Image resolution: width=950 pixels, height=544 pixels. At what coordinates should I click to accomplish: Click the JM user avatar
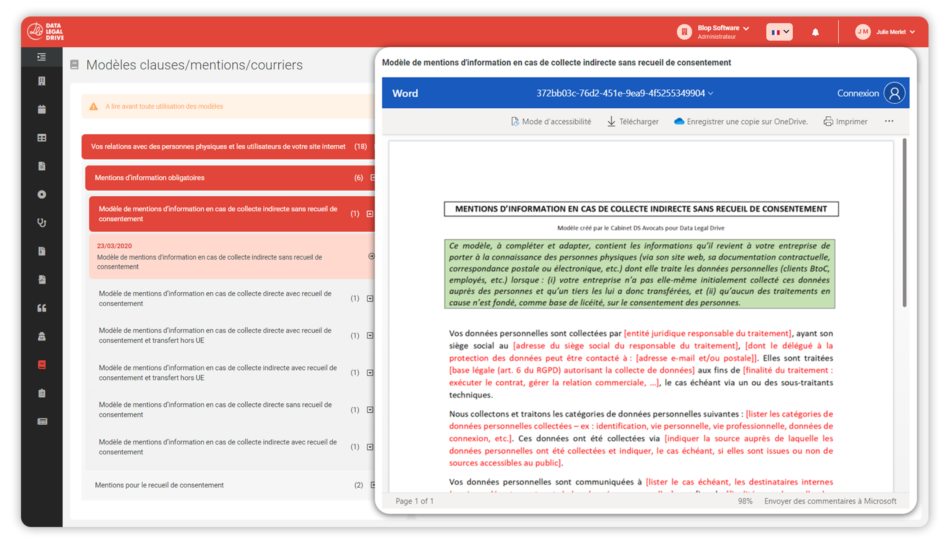[x=862, y=32]
